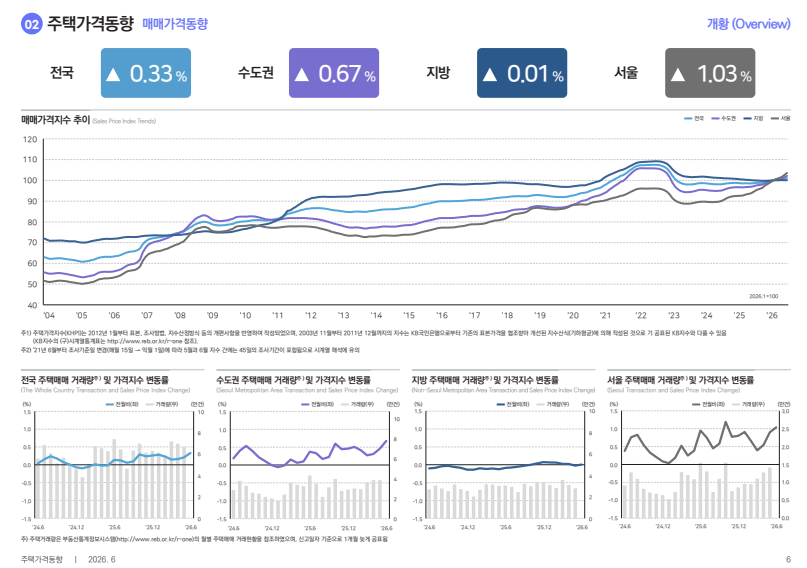
Task: Click the '26 x-axis label of the main chart
Action: [x=771, y=315]
